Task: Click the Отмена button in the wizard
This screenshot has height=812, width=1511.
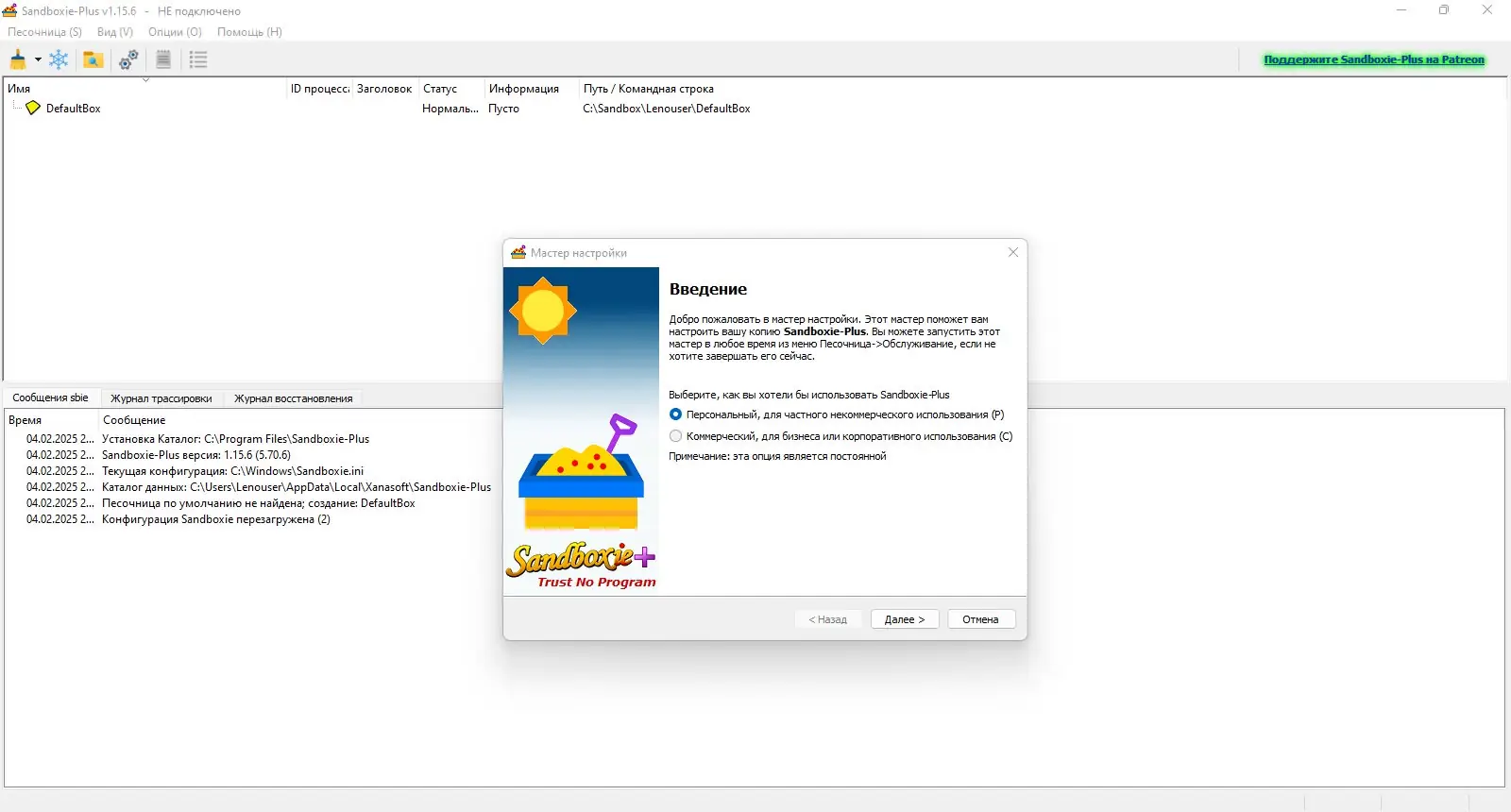Action: click(x=980, y=619)
